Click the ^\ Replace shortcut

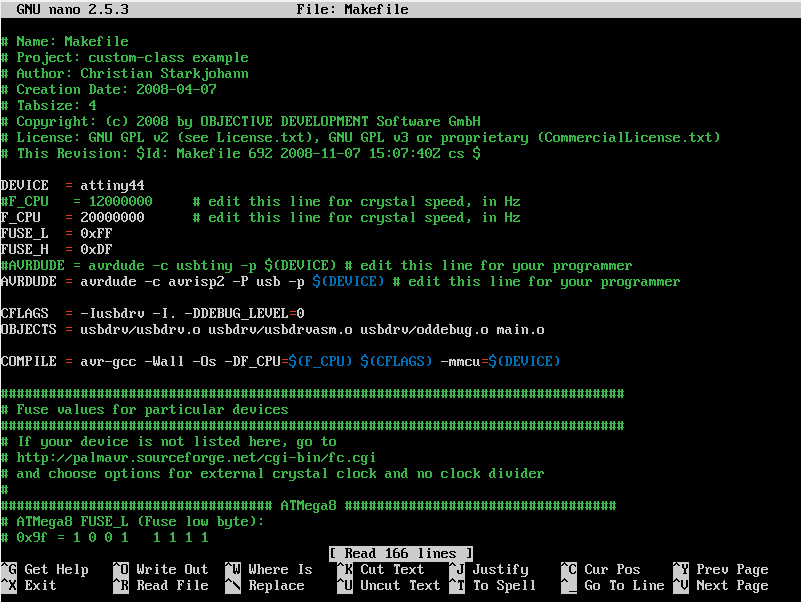[x=265, y=586]
